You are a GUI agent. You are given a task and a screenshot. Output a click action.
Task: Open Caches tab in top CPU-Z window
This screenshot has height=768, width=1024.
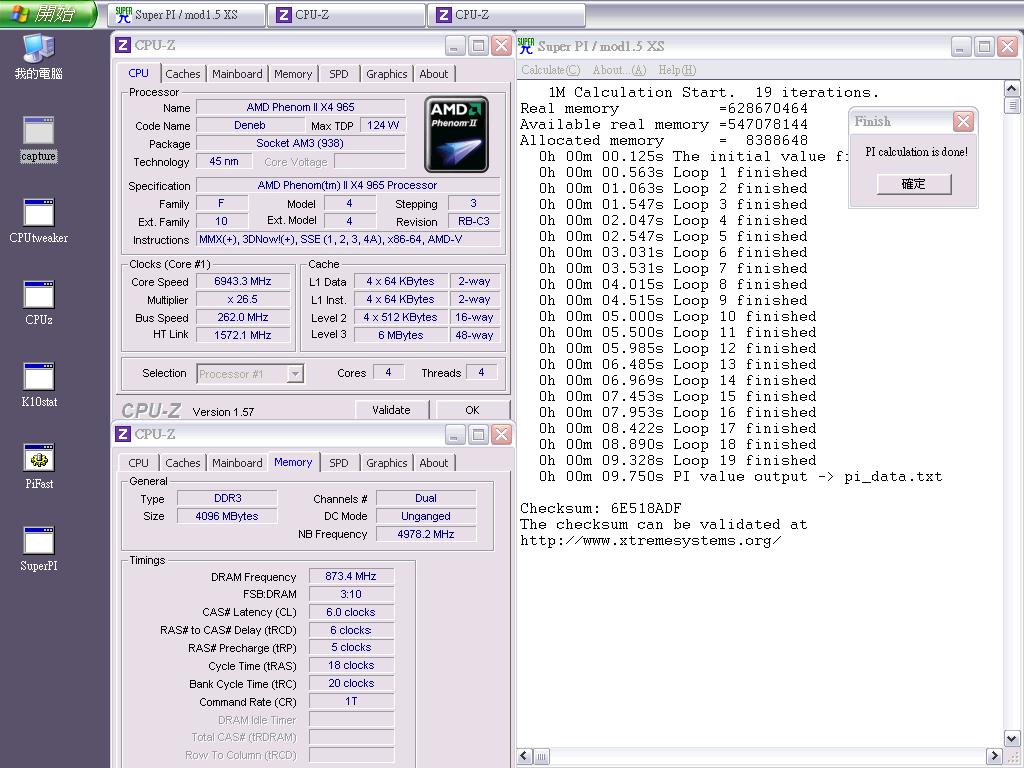click(183, 74)
